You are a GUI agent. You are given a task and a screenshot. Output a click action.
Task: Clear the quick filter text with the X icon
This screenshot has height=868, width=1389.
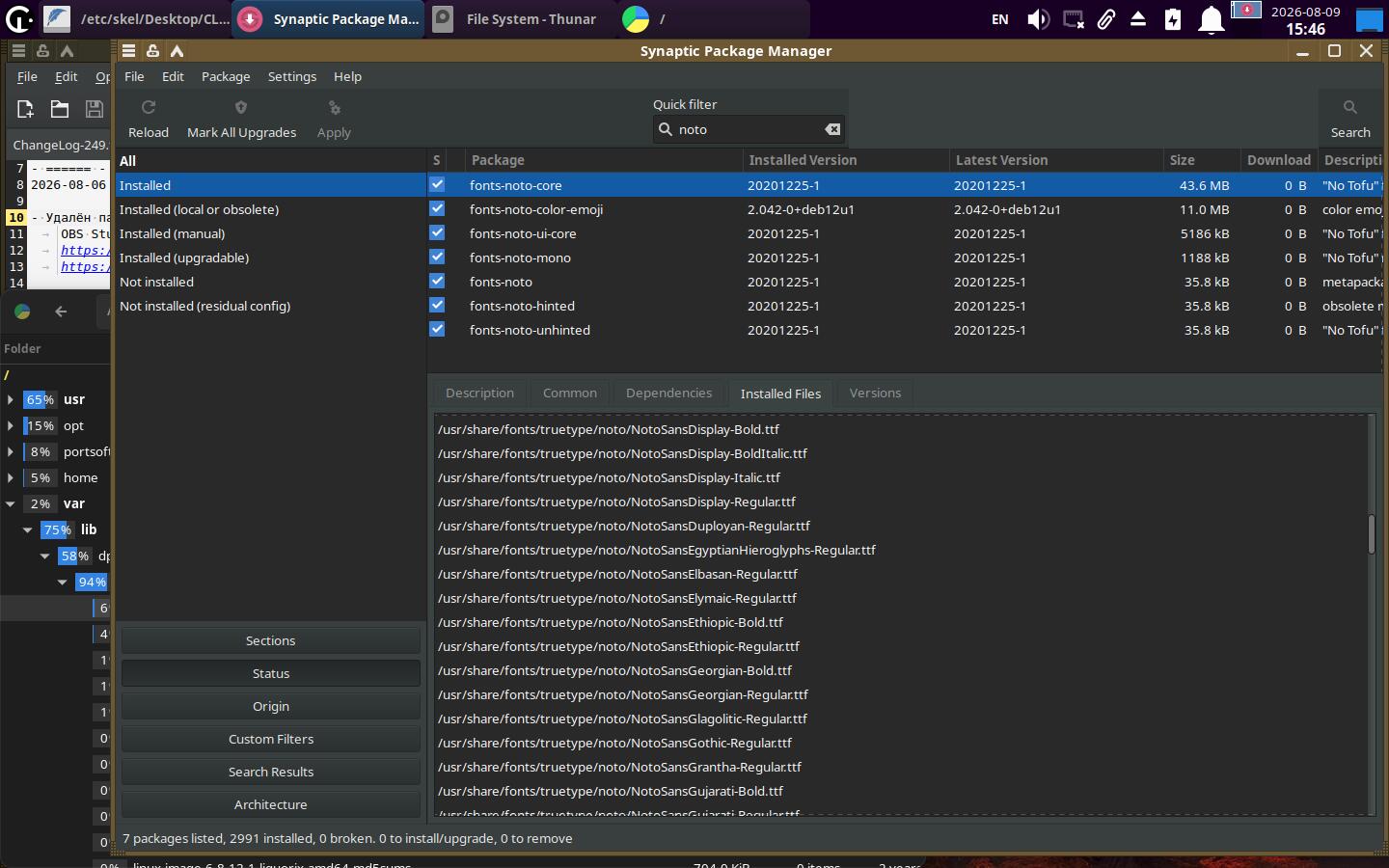[x=832, y=129]
